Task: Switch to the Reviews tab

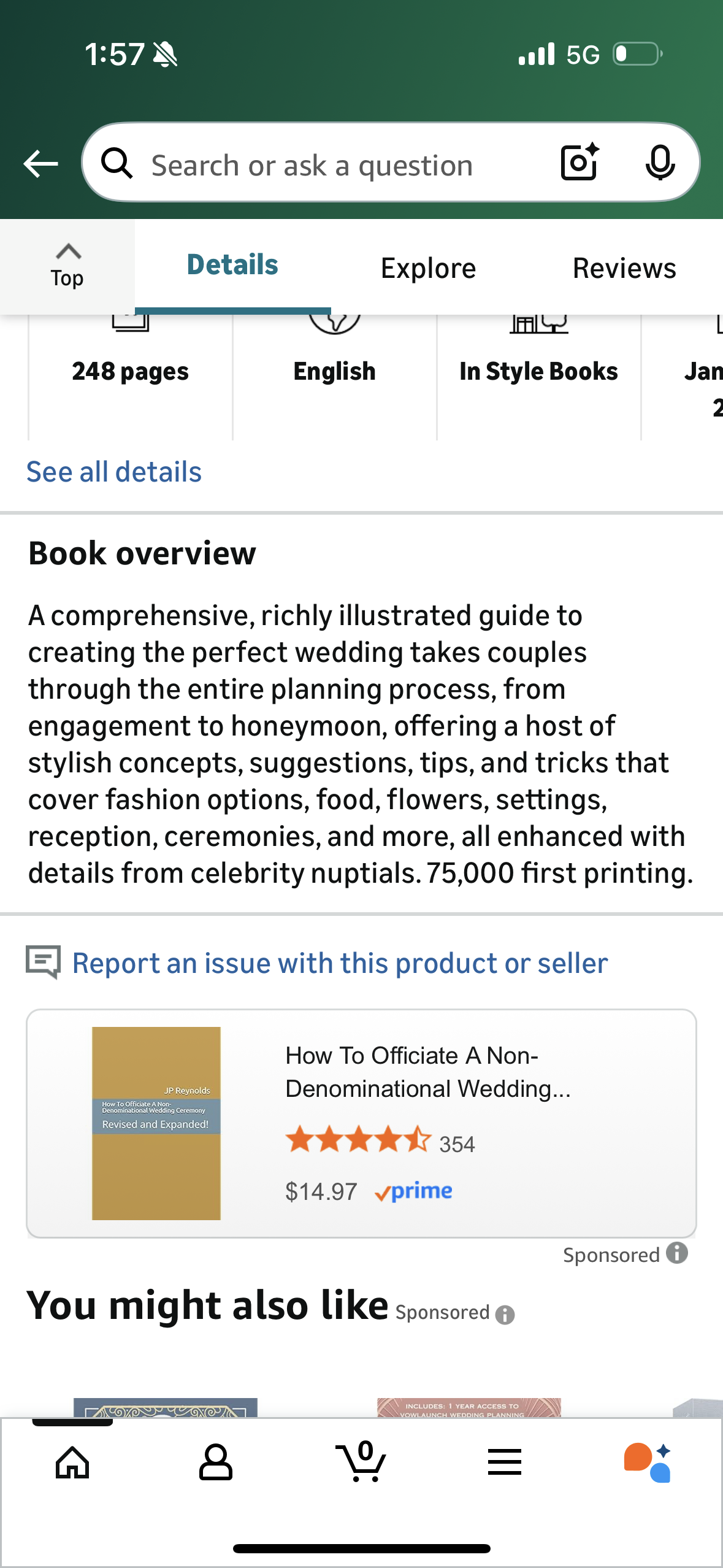Action: (x=624, y=267)
